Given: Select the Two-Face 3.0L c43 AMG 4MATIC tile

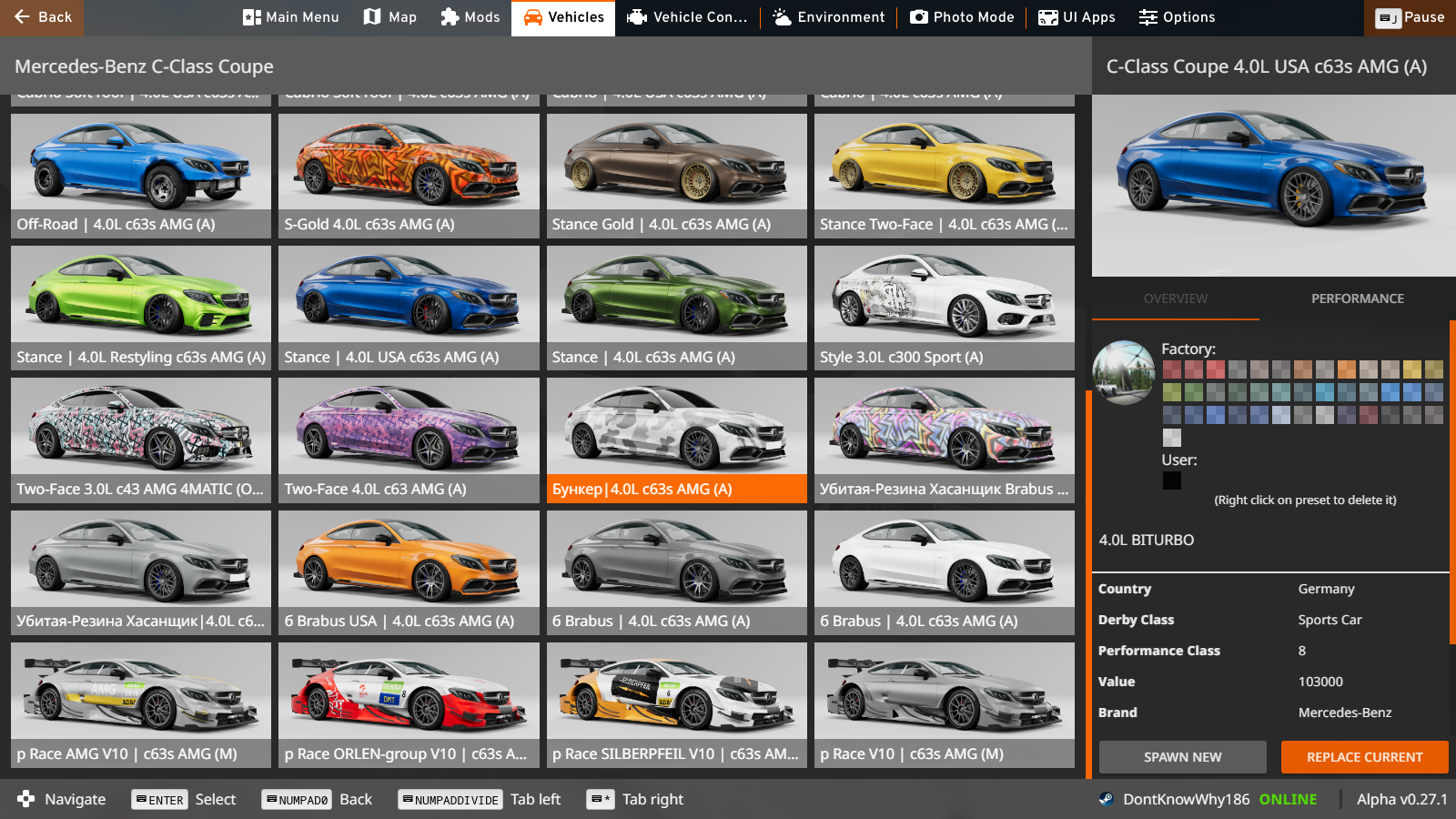Looking at the screenshot, I should tap(141, 440).
